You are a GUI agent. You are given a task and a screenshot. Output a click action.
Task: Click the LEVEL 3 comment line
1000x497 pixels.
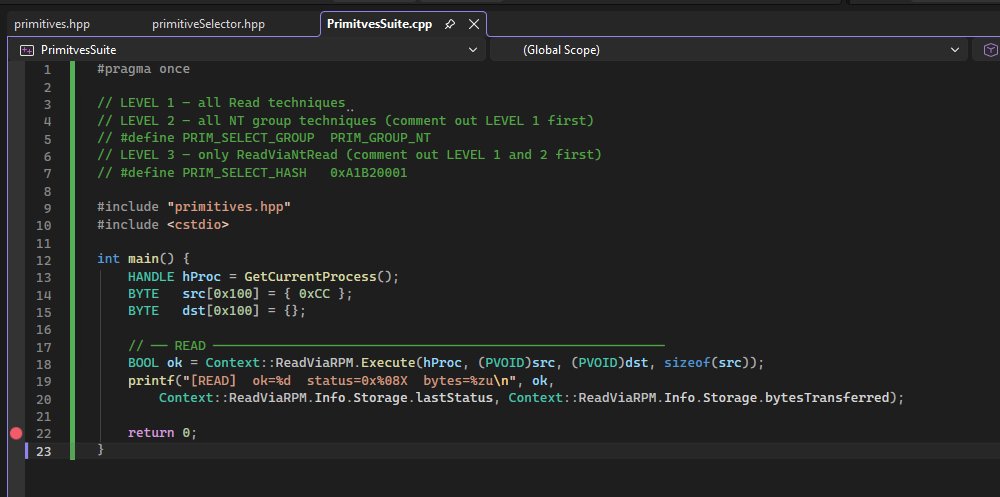[x=349, y=155]
